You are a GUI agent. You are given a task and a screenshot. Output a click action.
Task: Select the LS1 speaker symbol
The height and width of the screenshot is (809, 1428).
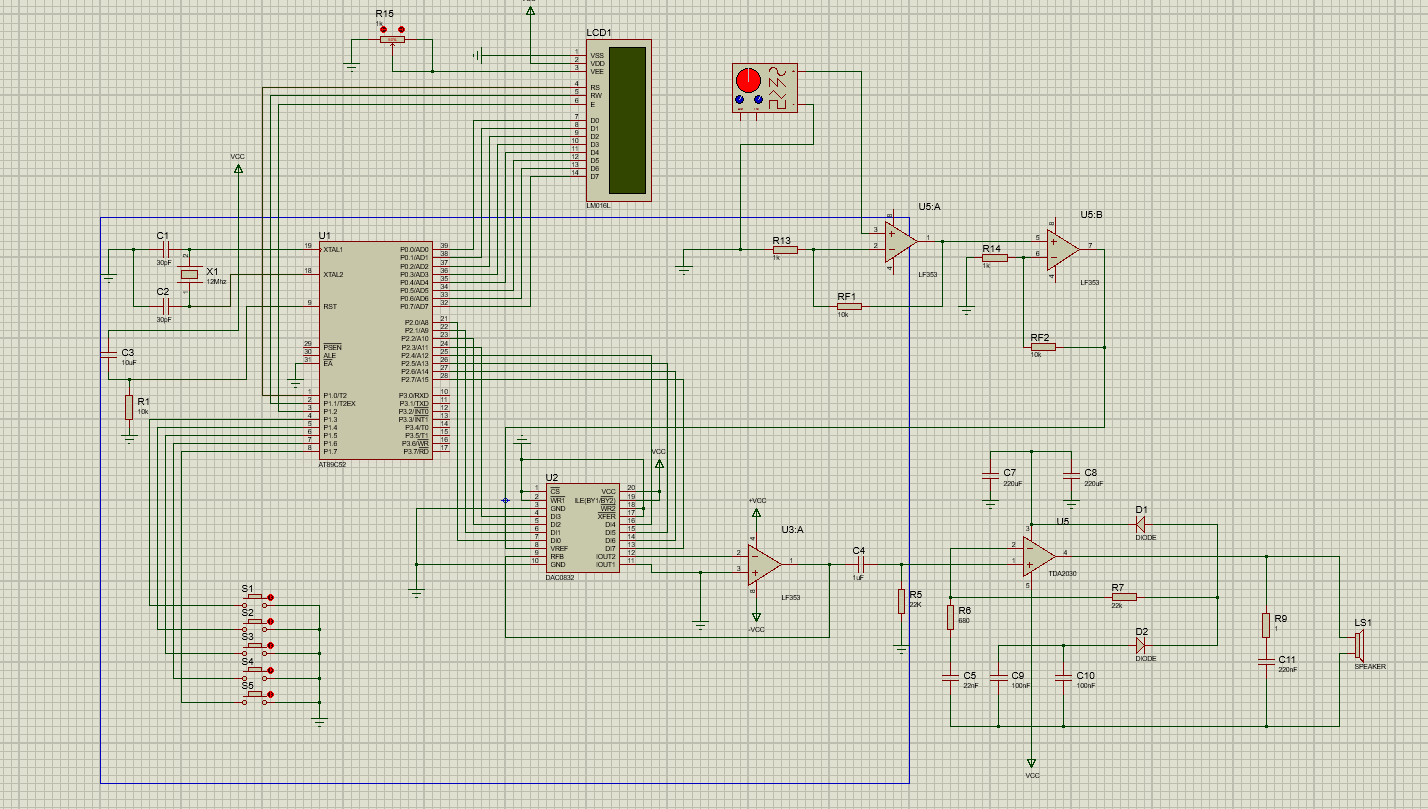pos(1361,645)
